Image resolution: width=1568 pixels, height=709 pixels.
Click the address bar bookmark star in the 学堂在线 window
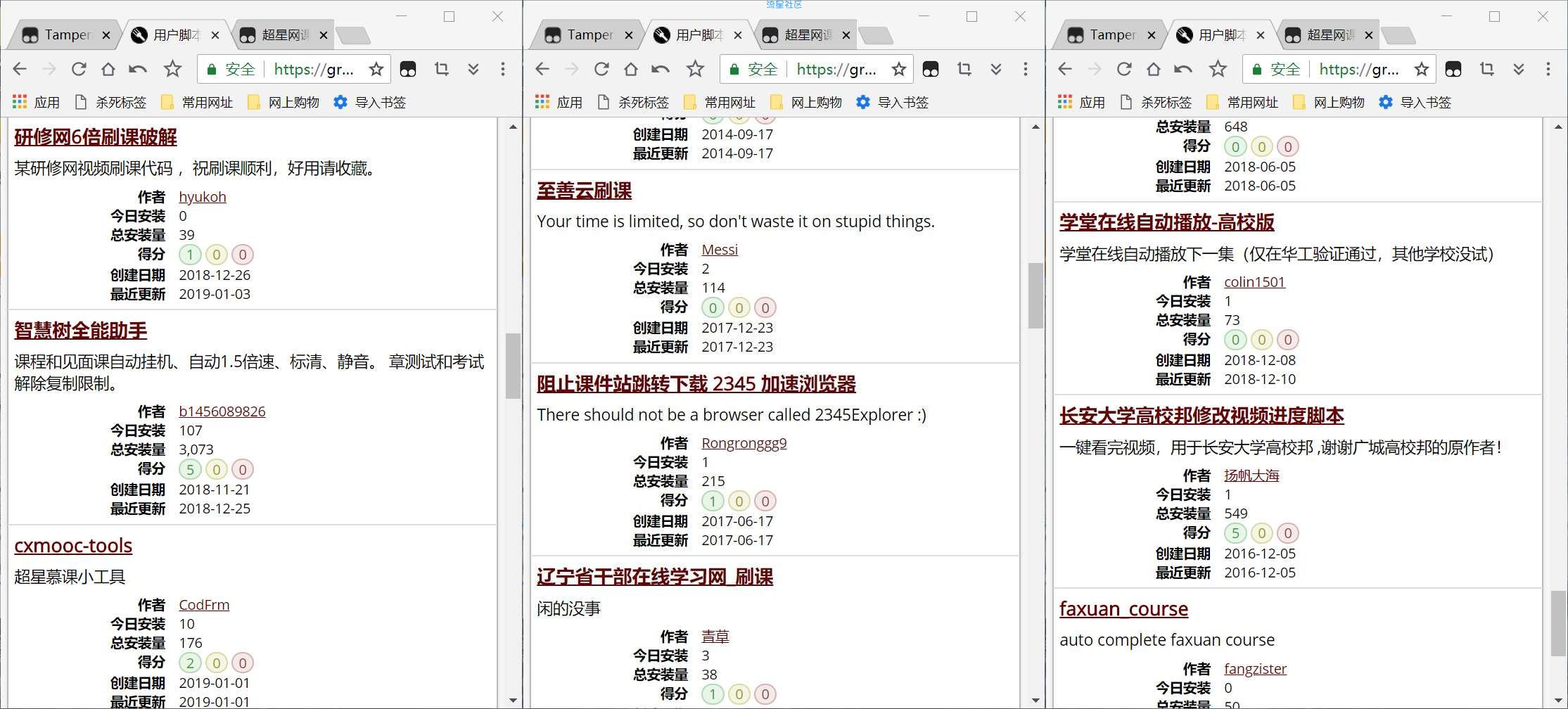(1422, 69)
